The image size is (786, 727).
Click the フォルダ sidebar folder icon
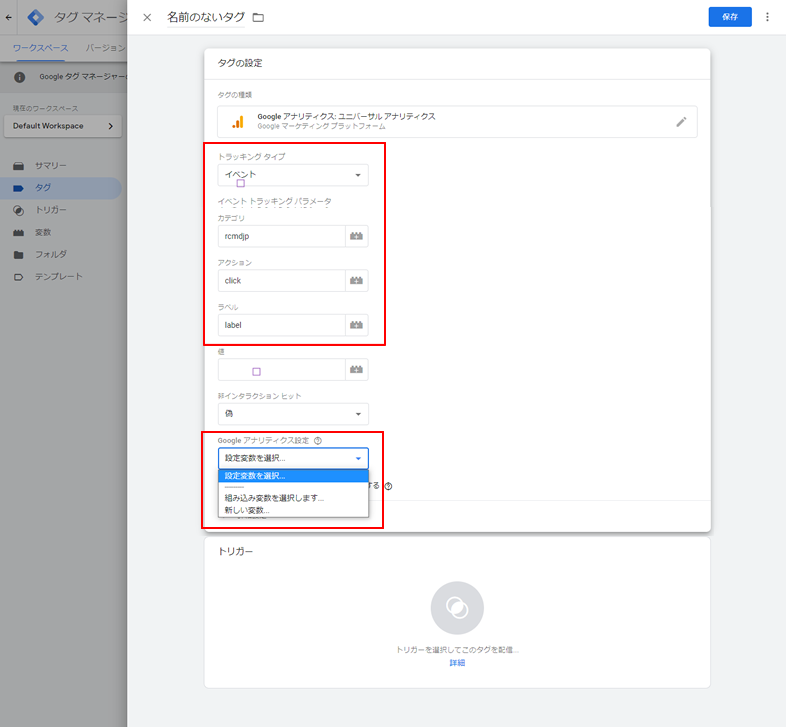[19, 255]
